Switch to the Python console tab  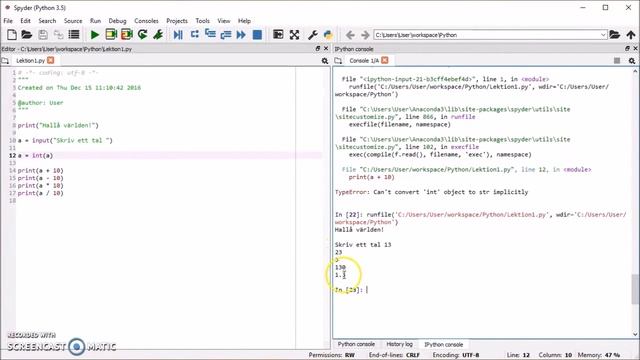[356, 344]
